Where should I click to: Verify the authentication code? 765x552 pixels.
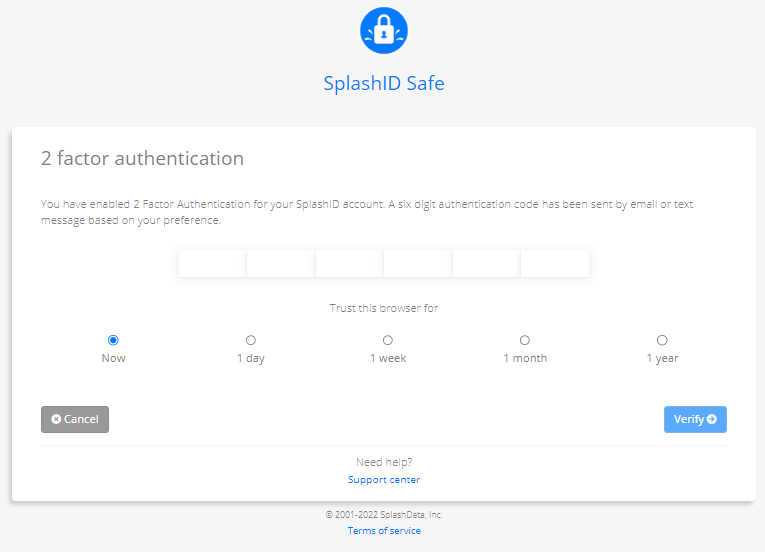(x=695, y=419)
